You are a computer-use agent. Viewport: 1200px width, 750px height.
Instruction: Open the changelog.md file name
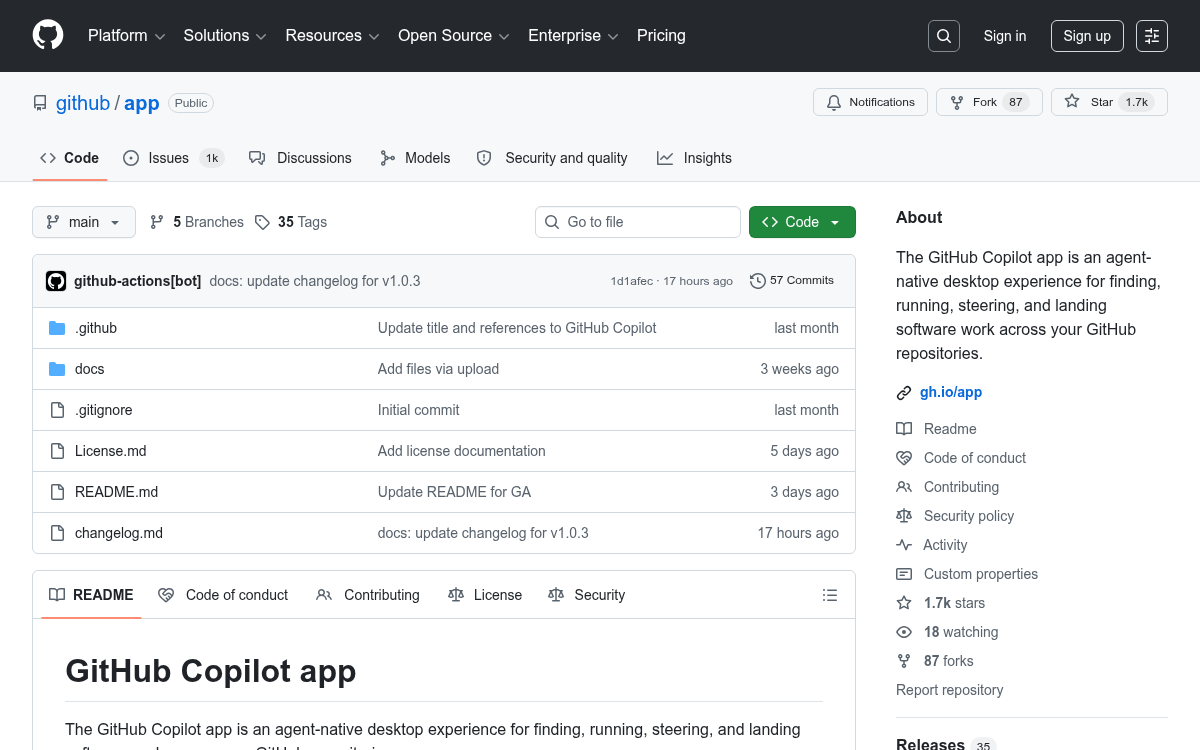(119, 533)
